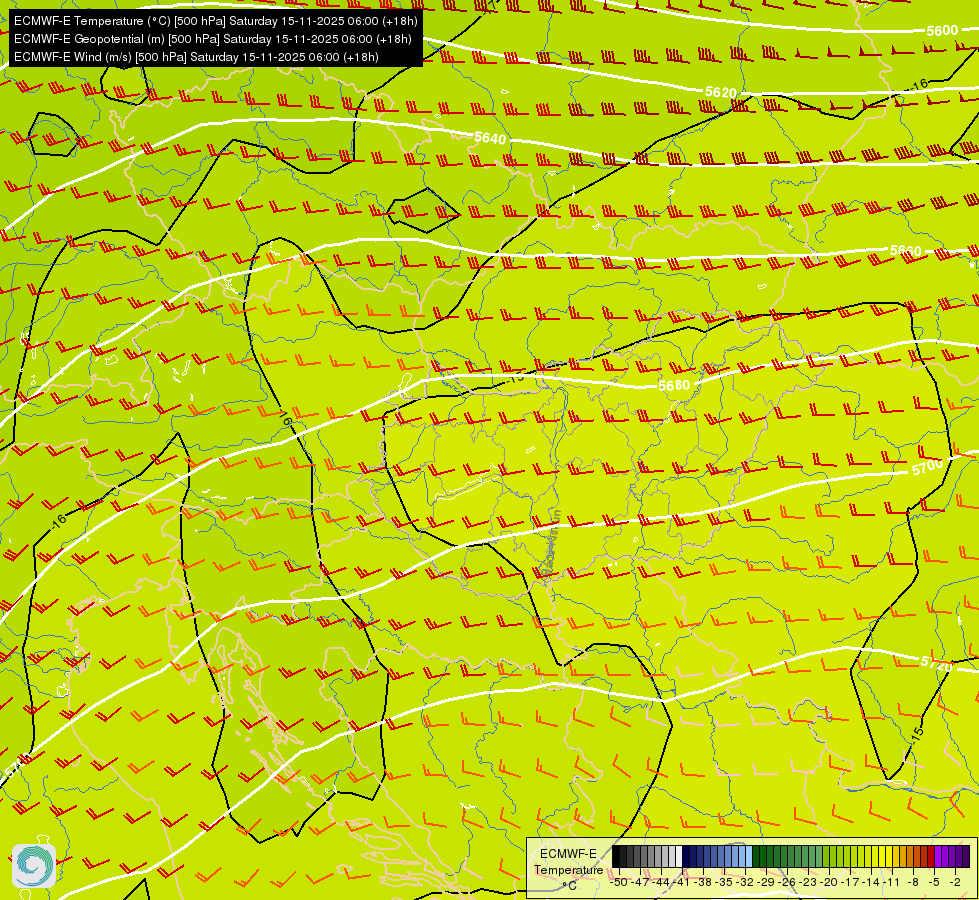Click the 5680 geopotential contour label
This screenshot has height=900, width=979.
[x=674, y=385]
